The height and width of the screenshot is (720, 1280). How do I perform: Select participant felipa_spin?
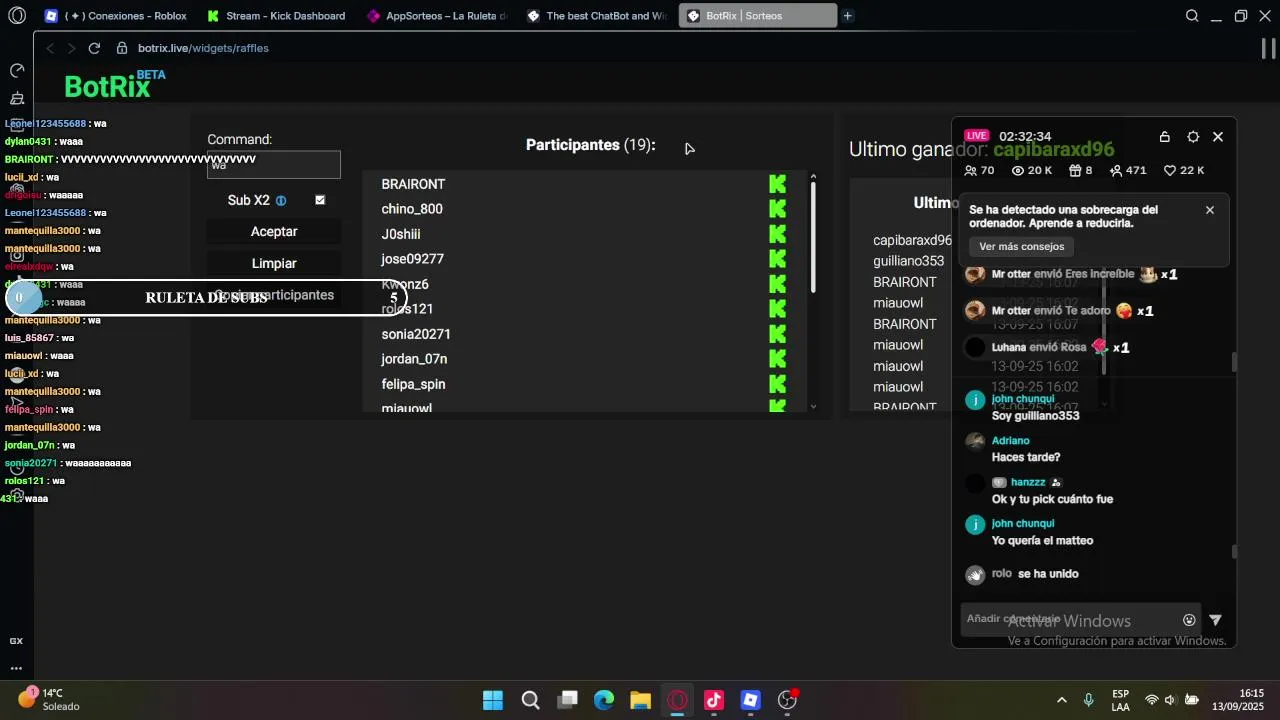[x=413, y=384]
